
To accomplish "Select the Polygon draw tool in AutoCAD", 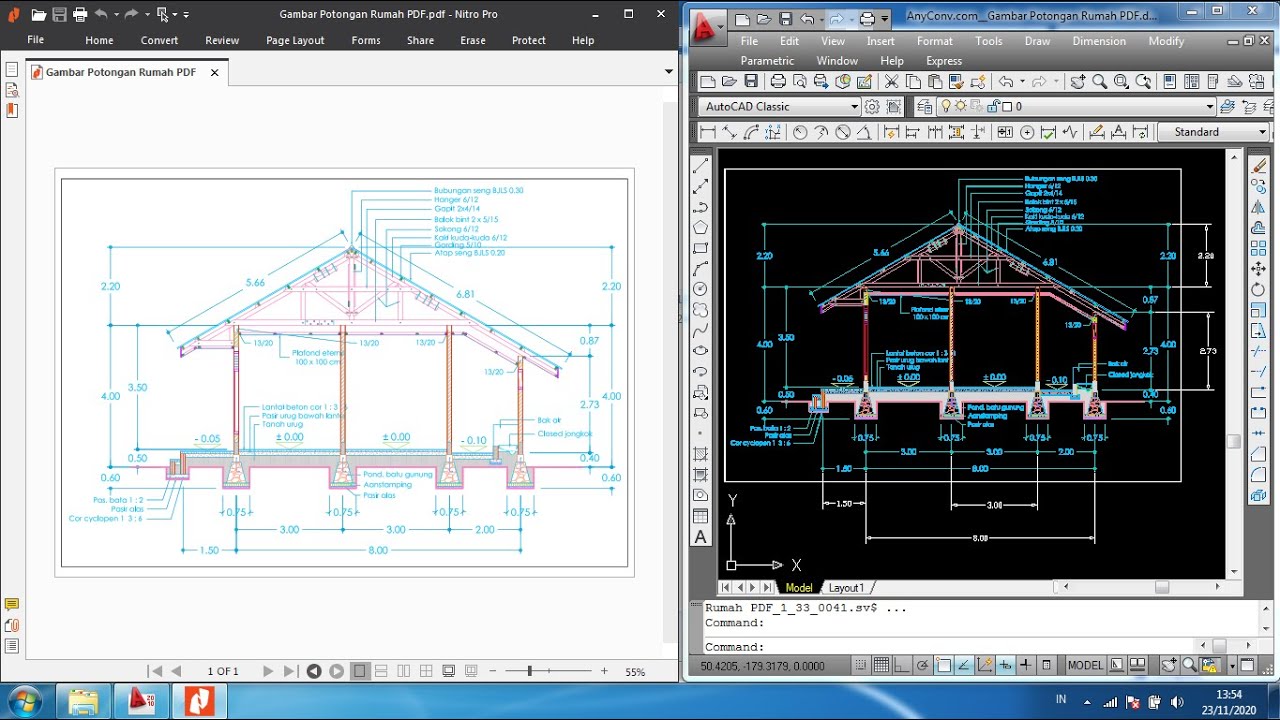I will [x=700, y=227].
